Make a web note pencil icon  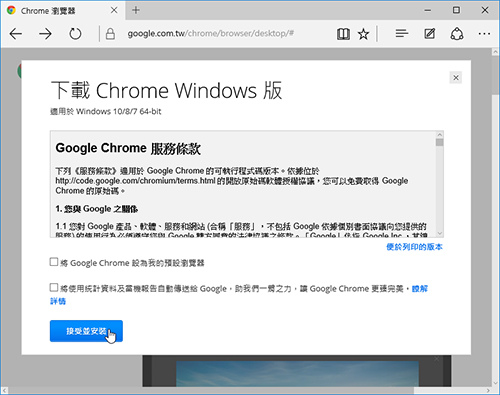coord(429,33)
